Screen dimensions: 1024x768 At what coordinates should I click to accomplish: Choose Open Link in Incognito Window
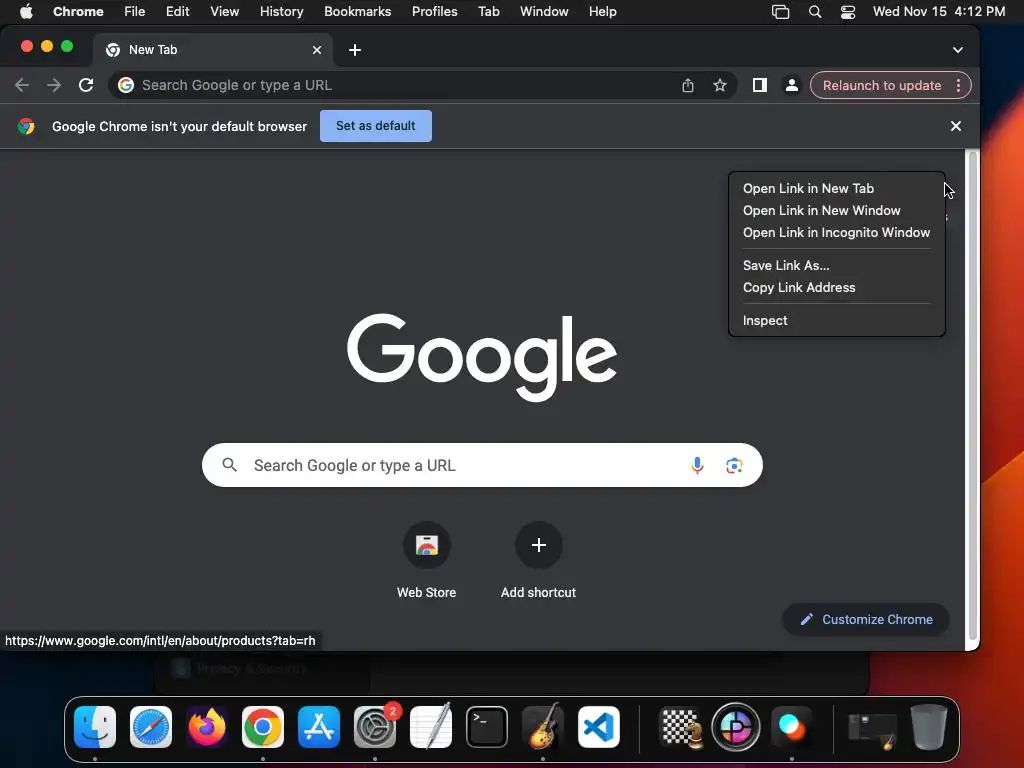pyautogui.click(x=837, y=232)
